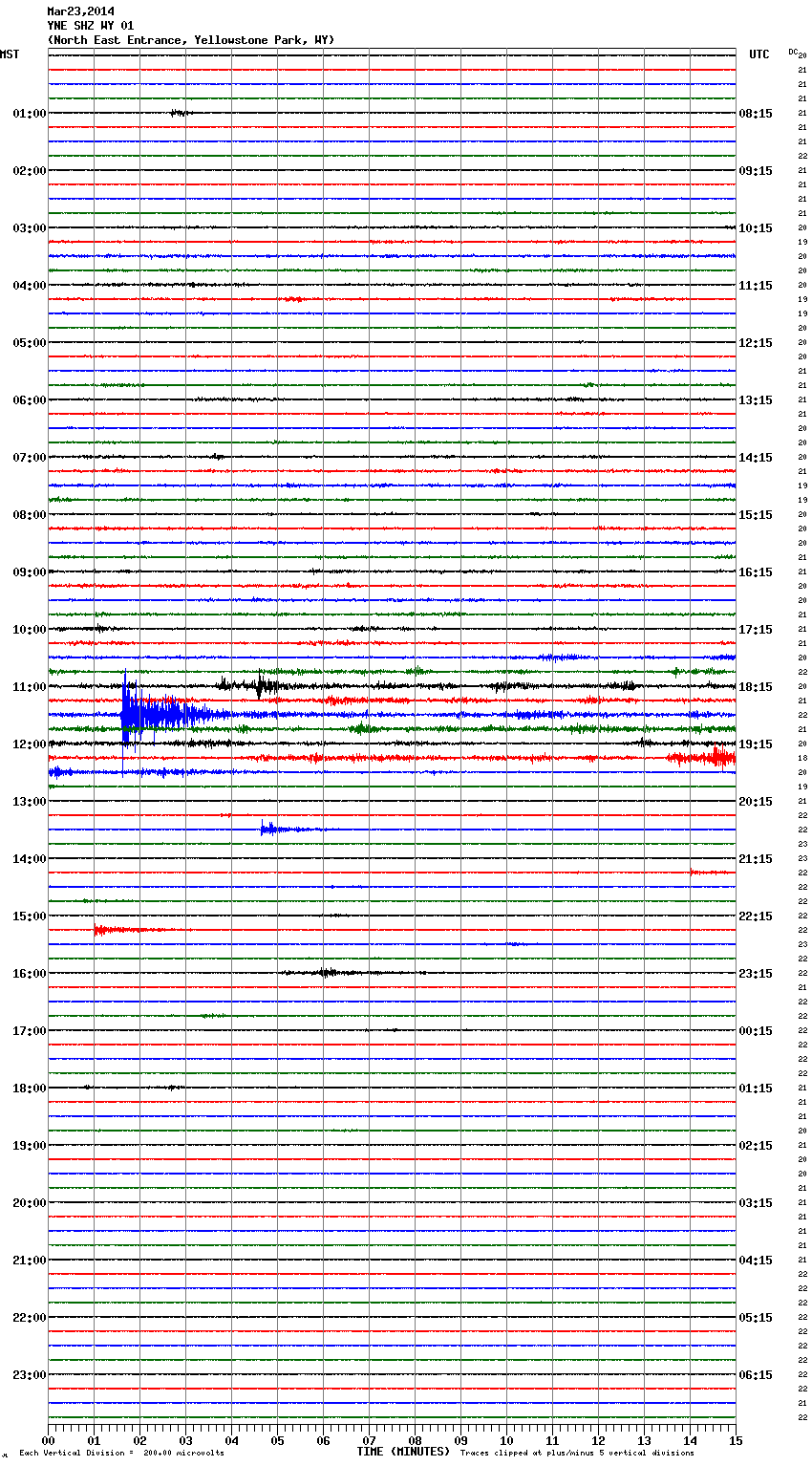Click the 23:15 UTC time label
The width and height of the screenshot is (812, 1466).
coord(756,974)
